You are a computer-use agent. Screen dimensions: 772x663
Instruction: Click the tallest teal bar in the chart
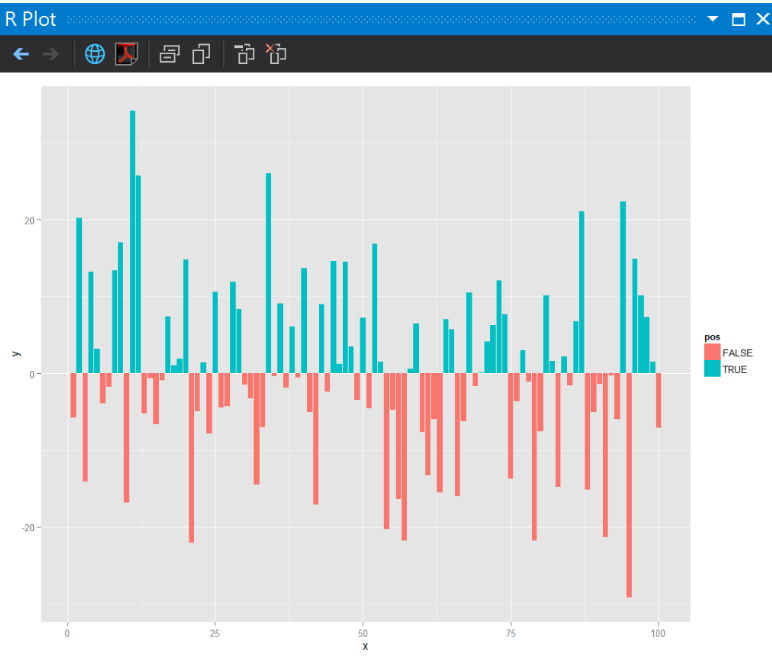(132, 242)
